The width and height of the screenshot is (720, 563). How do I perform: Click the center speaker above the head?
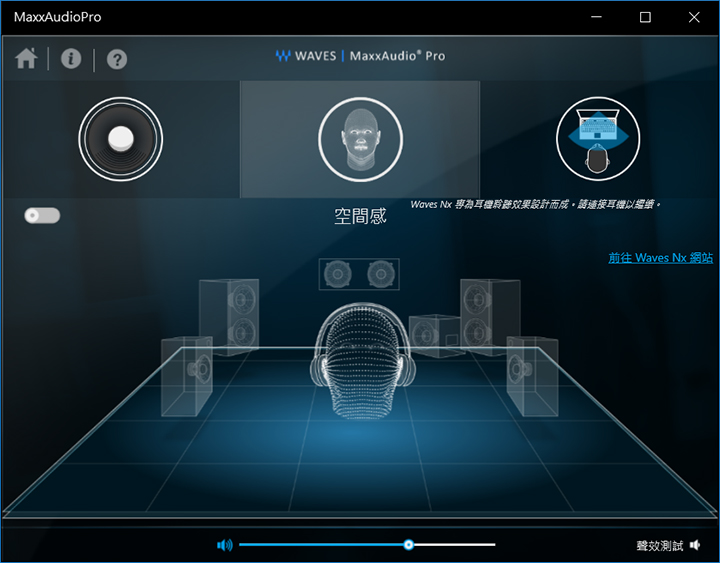[x=359, y=274]
